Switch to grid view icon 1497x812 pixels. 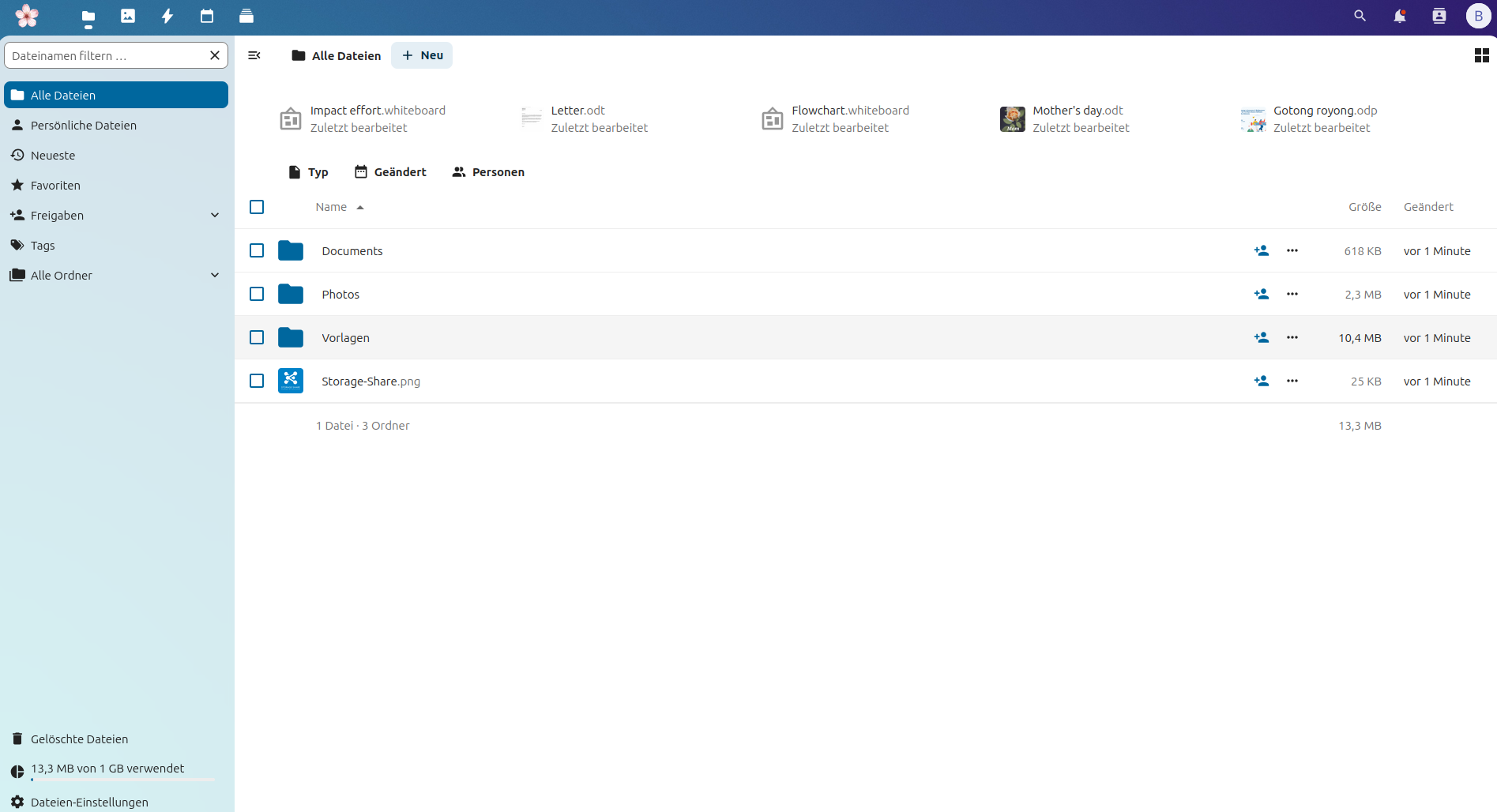1481,55
